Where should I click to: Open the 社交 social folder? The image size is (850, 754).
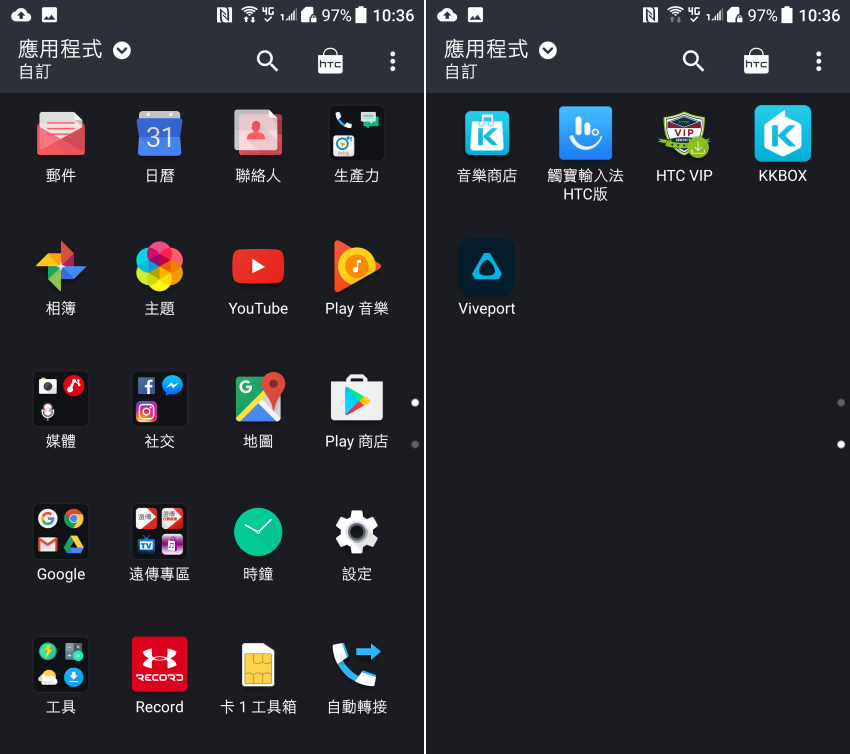coord(159,398)
